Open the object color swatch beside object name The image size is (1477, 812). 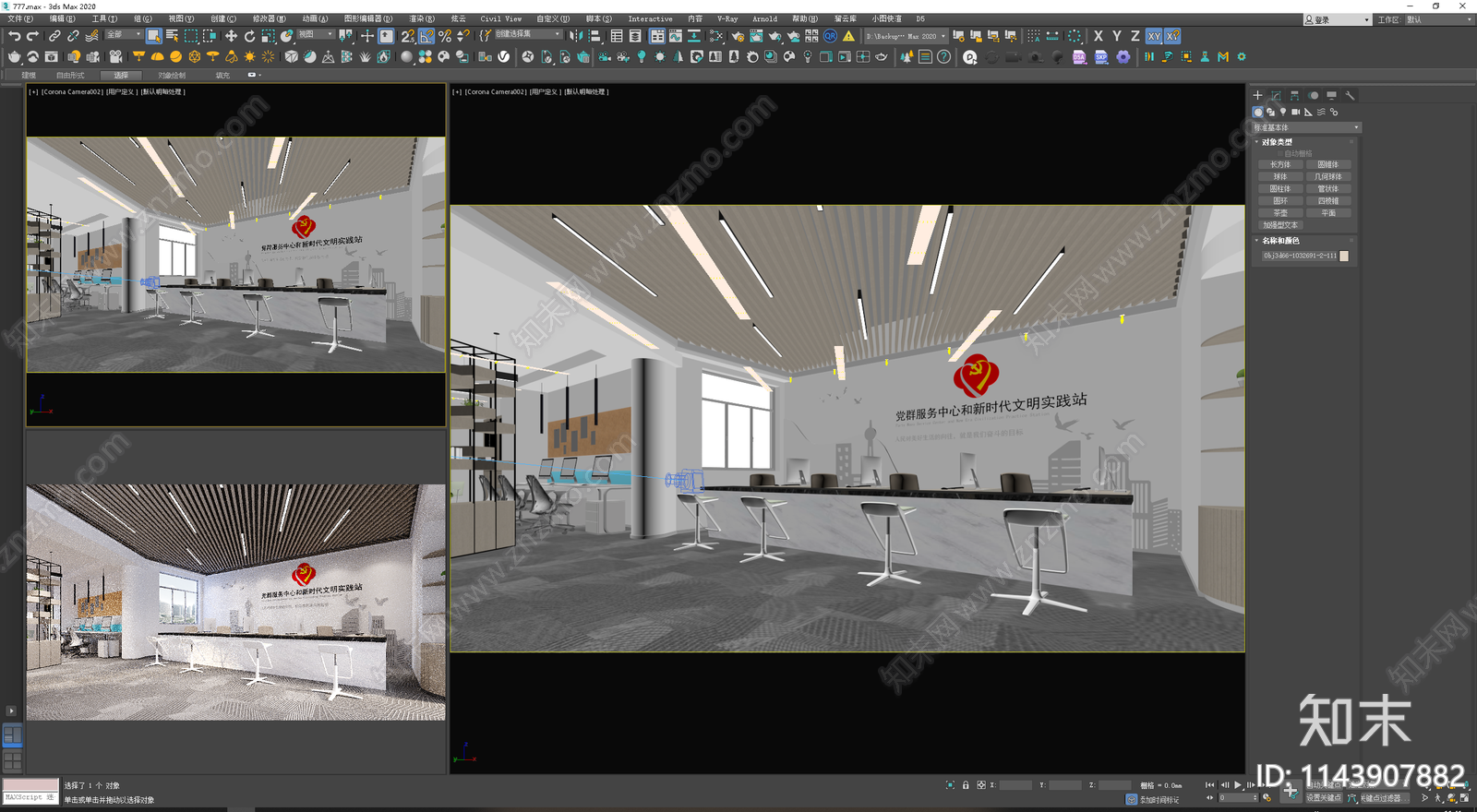(x=1344, y=256)
